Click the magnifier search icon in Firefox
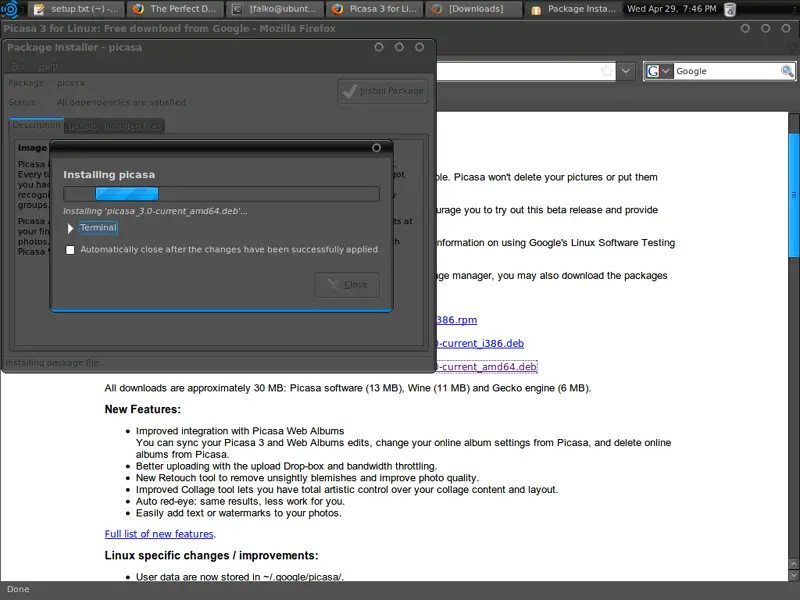Screen dimensions: 800x600 coord(787,71)
